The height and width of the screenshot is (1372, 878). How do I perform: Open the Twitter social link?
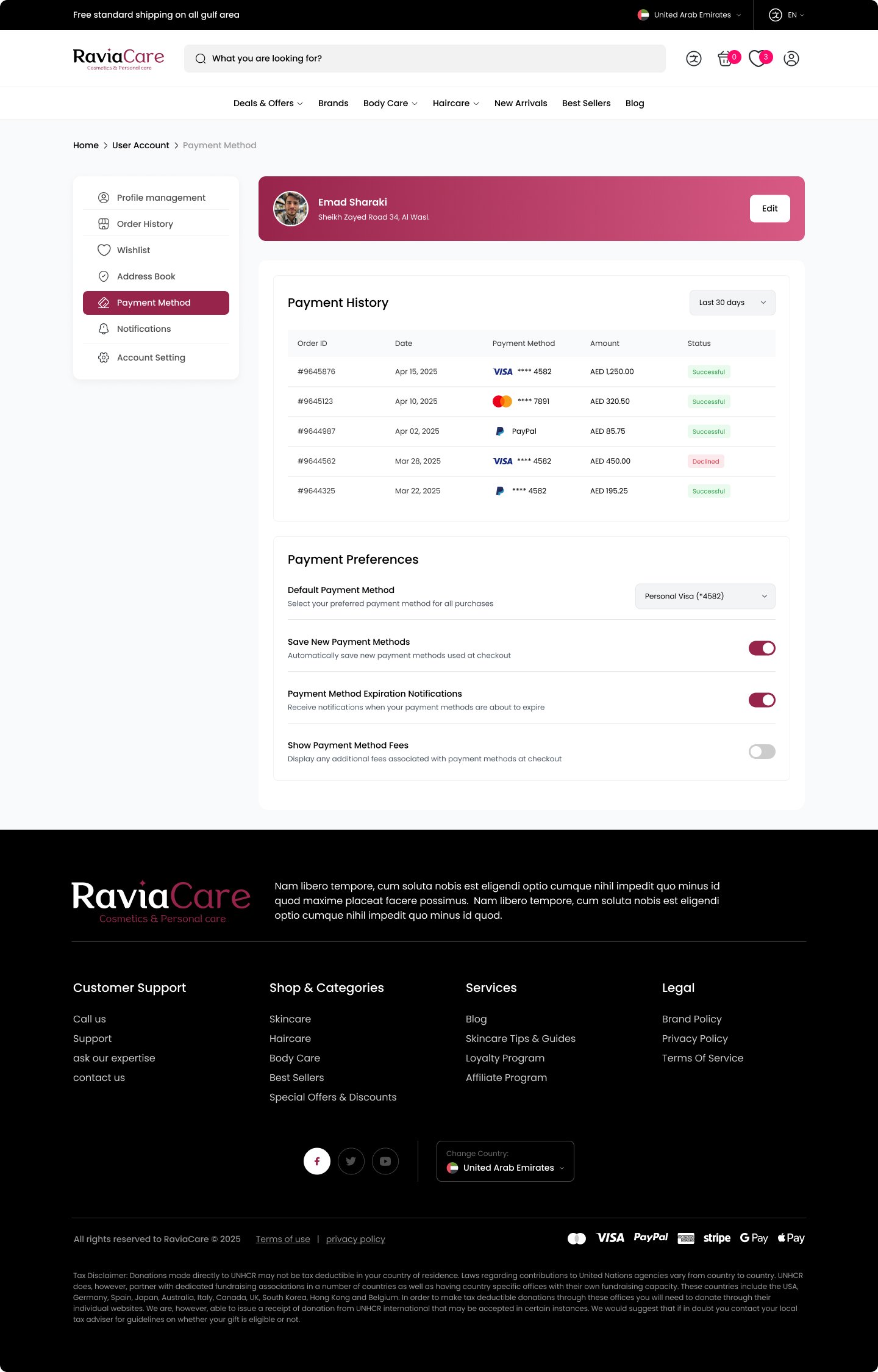351,1161
